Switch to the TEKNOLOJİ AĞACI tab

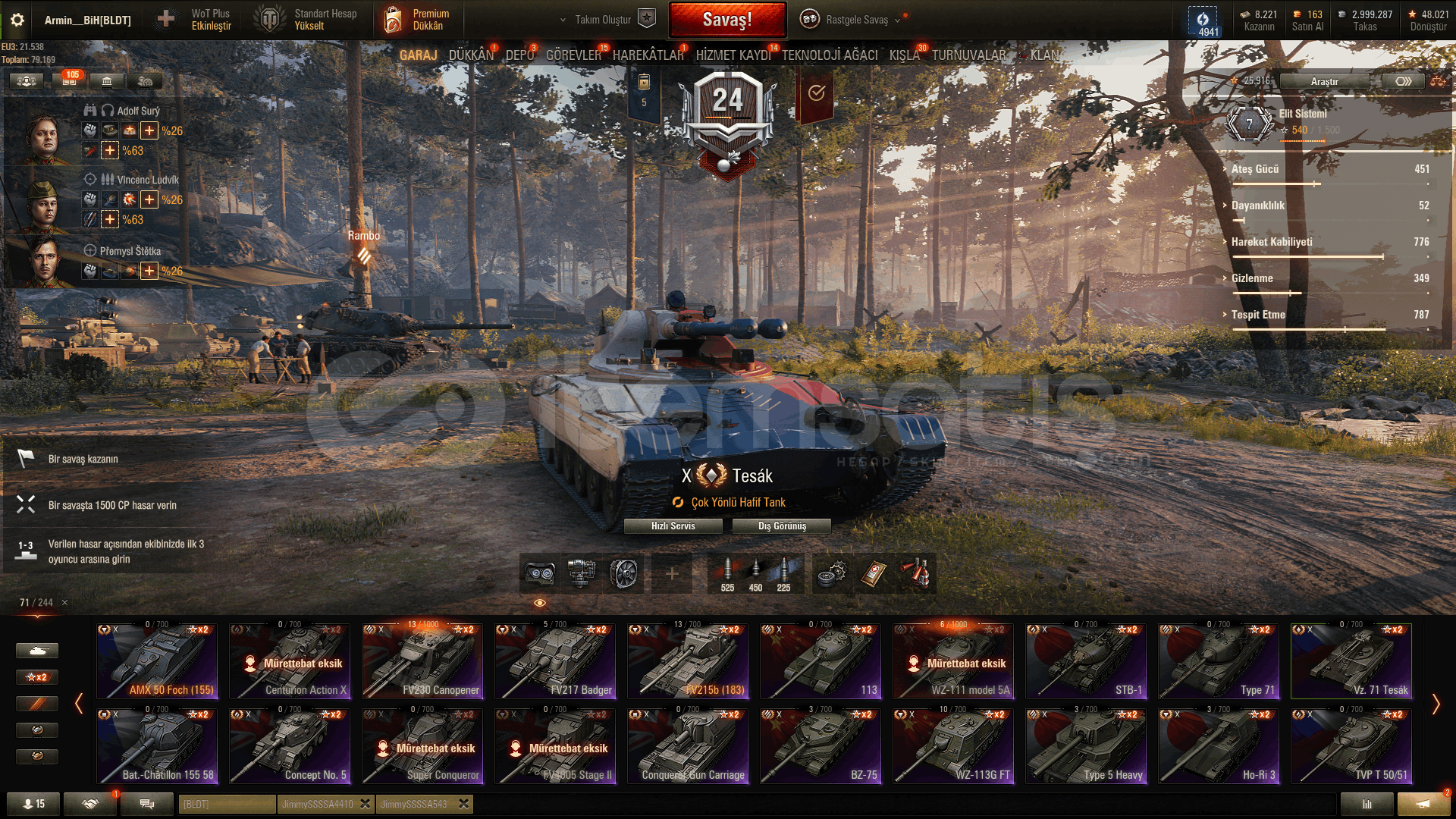pos(830,55)
